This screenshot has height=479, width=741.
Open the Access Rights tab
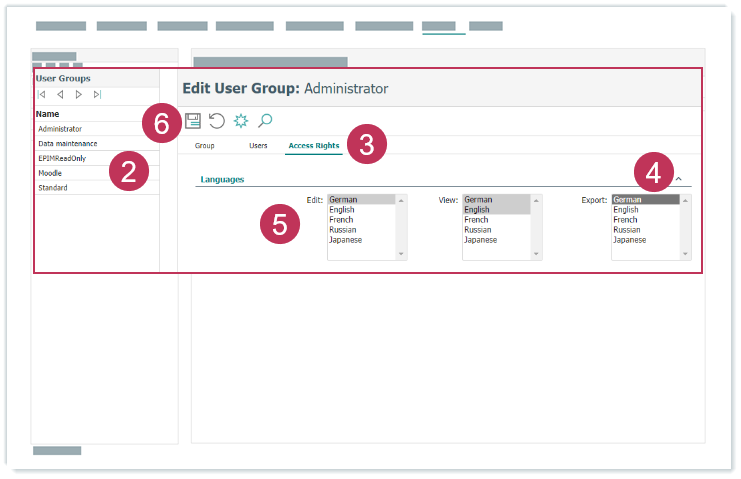click(314, 146)
